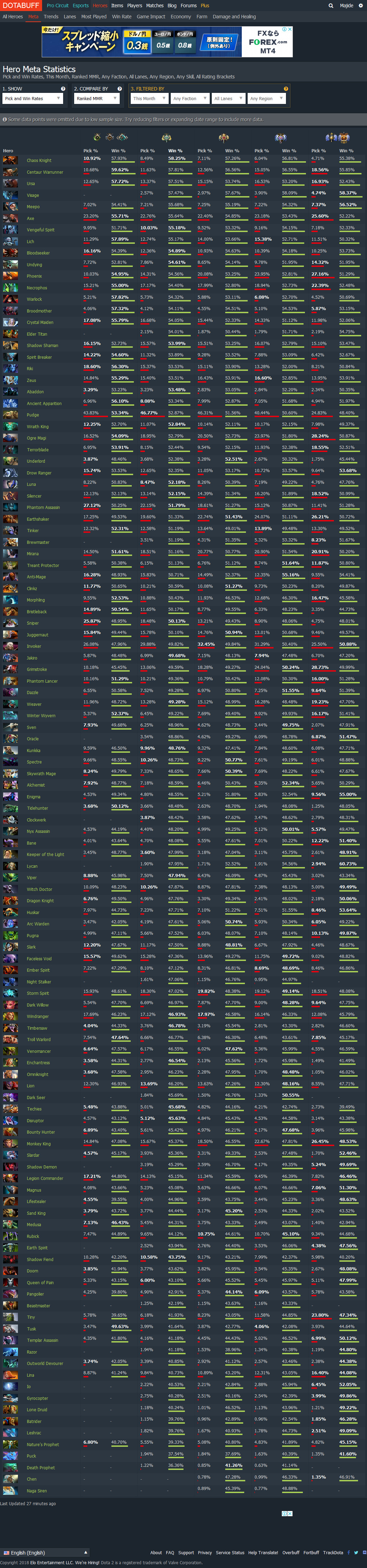Click the search magnifier icon
This screenshot has height=1568, width=367.
point(330,6)
